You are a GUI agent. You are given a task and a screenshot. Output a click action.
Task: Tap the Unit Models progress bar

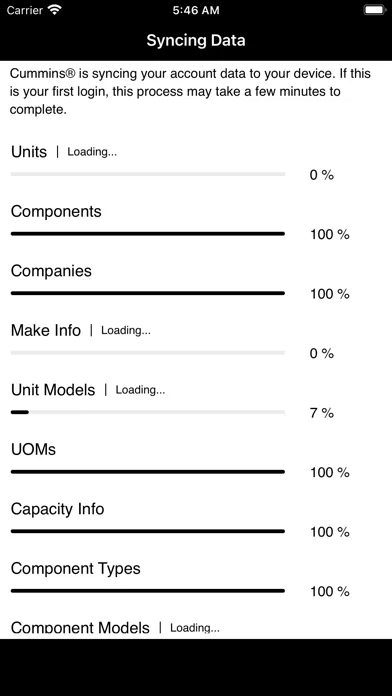tap(148, 412)
